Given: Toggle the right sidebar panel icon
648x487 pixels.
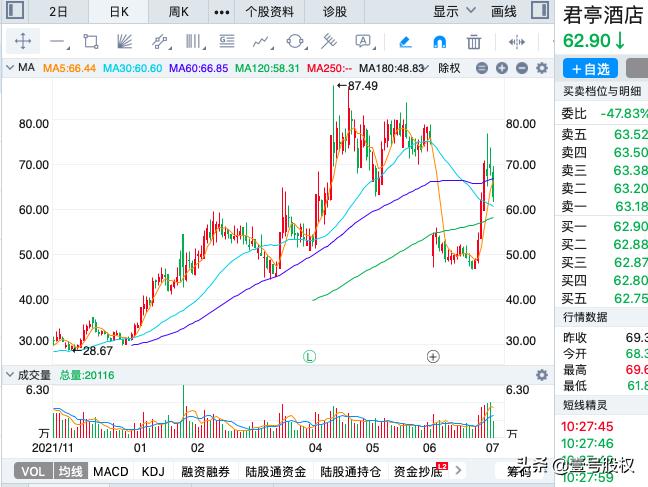Looking at the screenshot, I should [540, 10].
